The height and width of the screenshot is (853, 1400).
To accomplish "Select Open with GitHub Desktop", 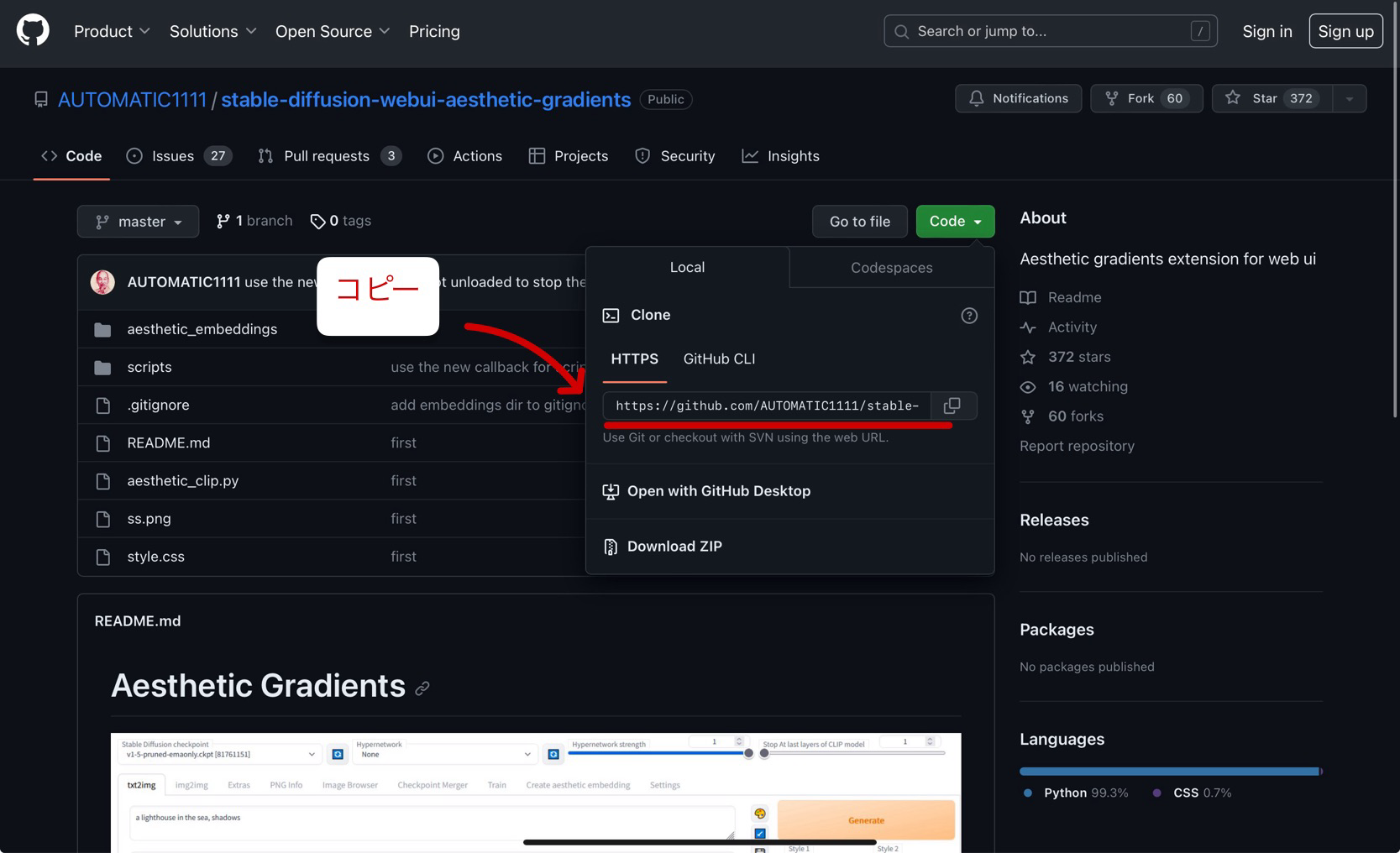I will (x=718, y=491).
